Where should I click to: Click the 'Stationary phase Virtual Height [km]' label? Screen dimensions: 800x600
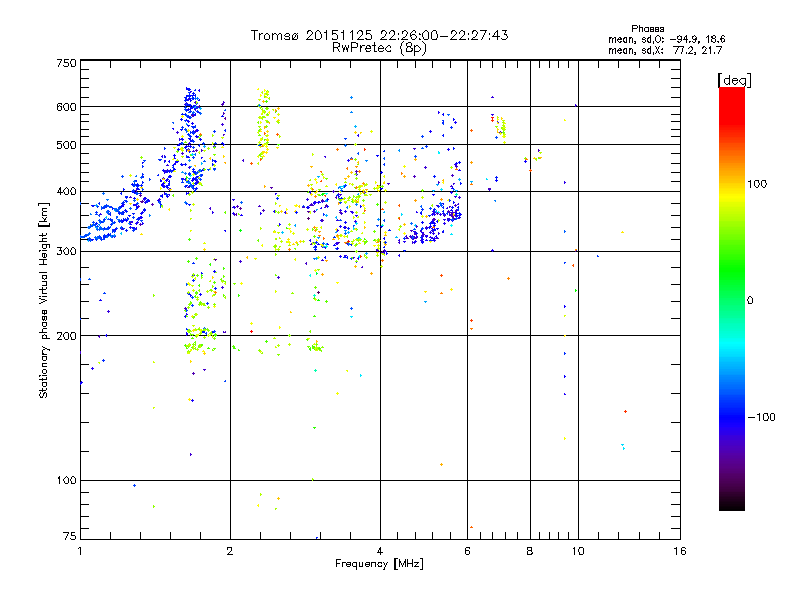click(x=44, y=300)
